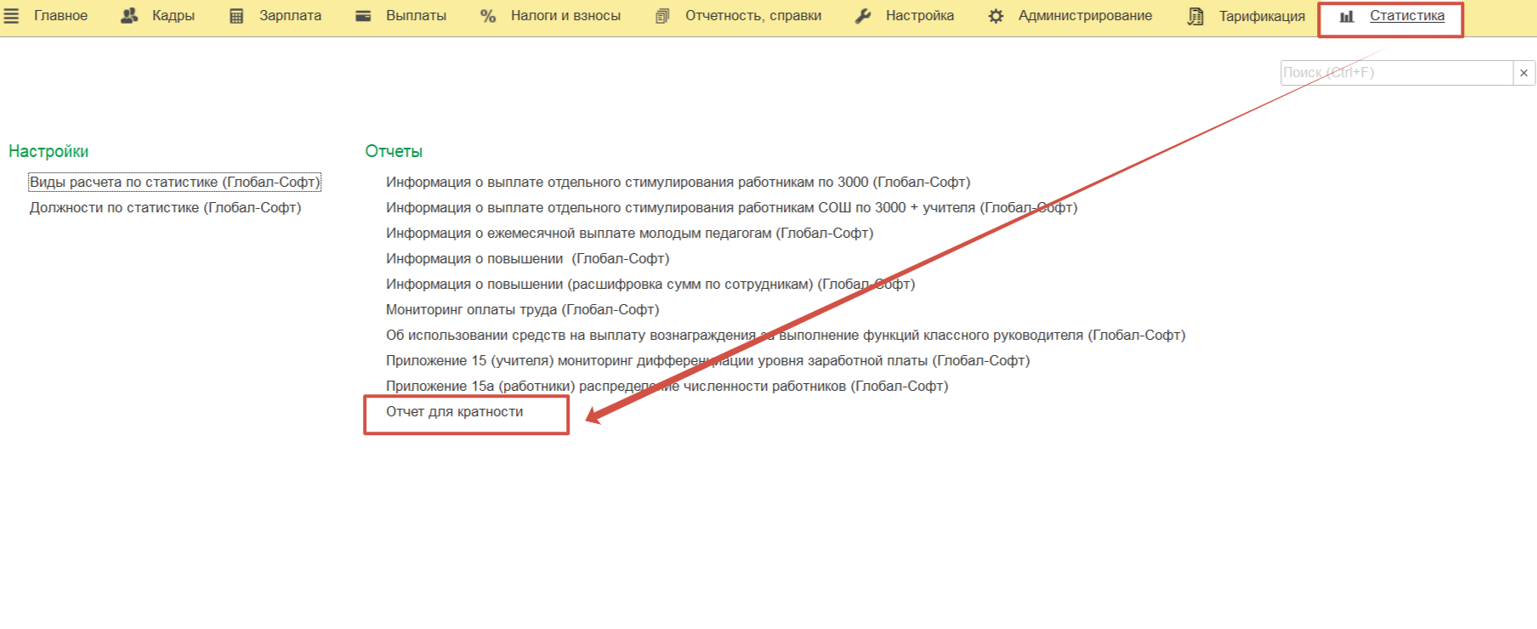Screen dimensions: 1537x629
Task: Open the Администрирование section
Action: 1071,16
